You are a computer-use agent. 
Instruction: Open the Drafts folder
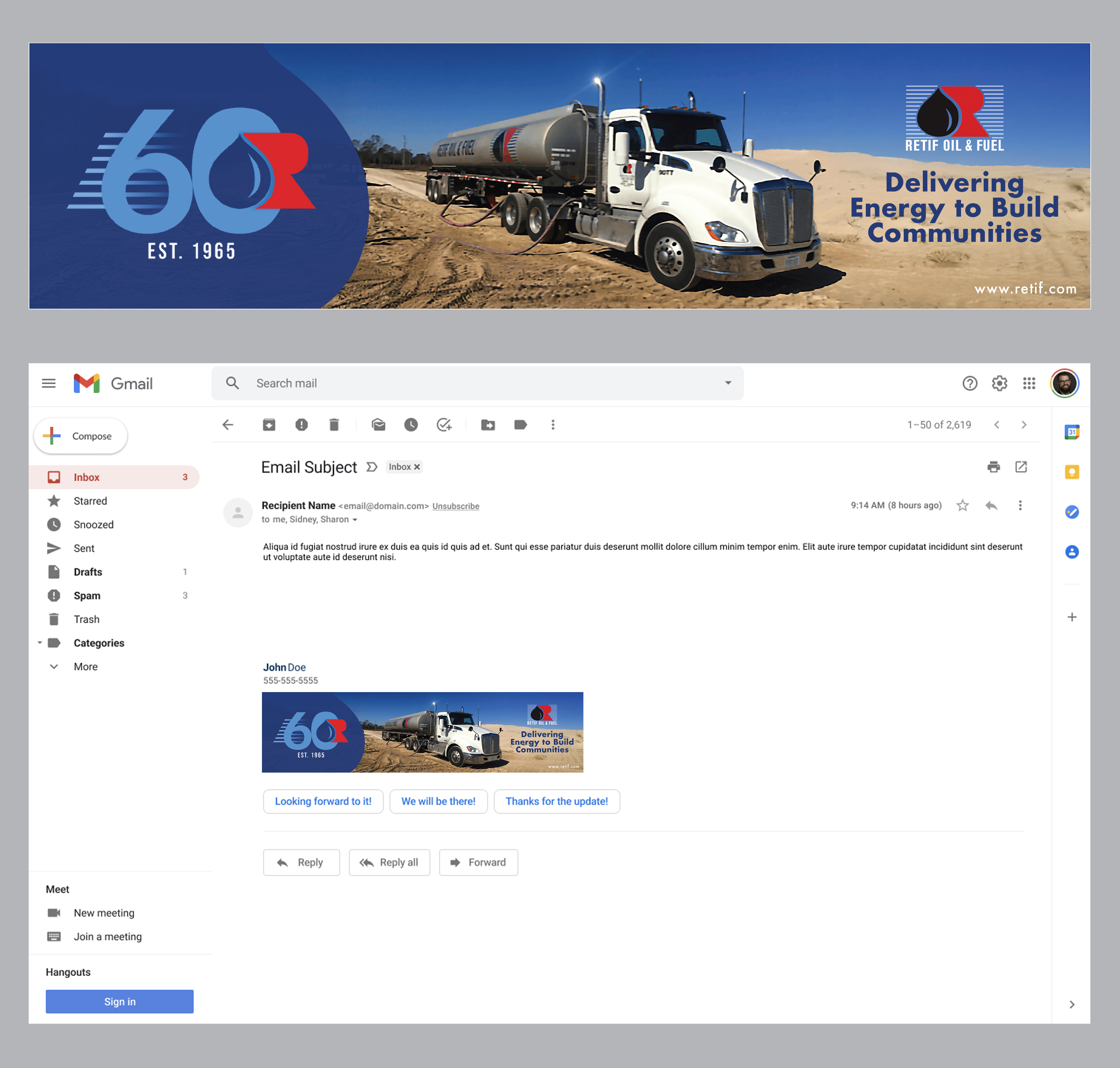click(88, 572)
